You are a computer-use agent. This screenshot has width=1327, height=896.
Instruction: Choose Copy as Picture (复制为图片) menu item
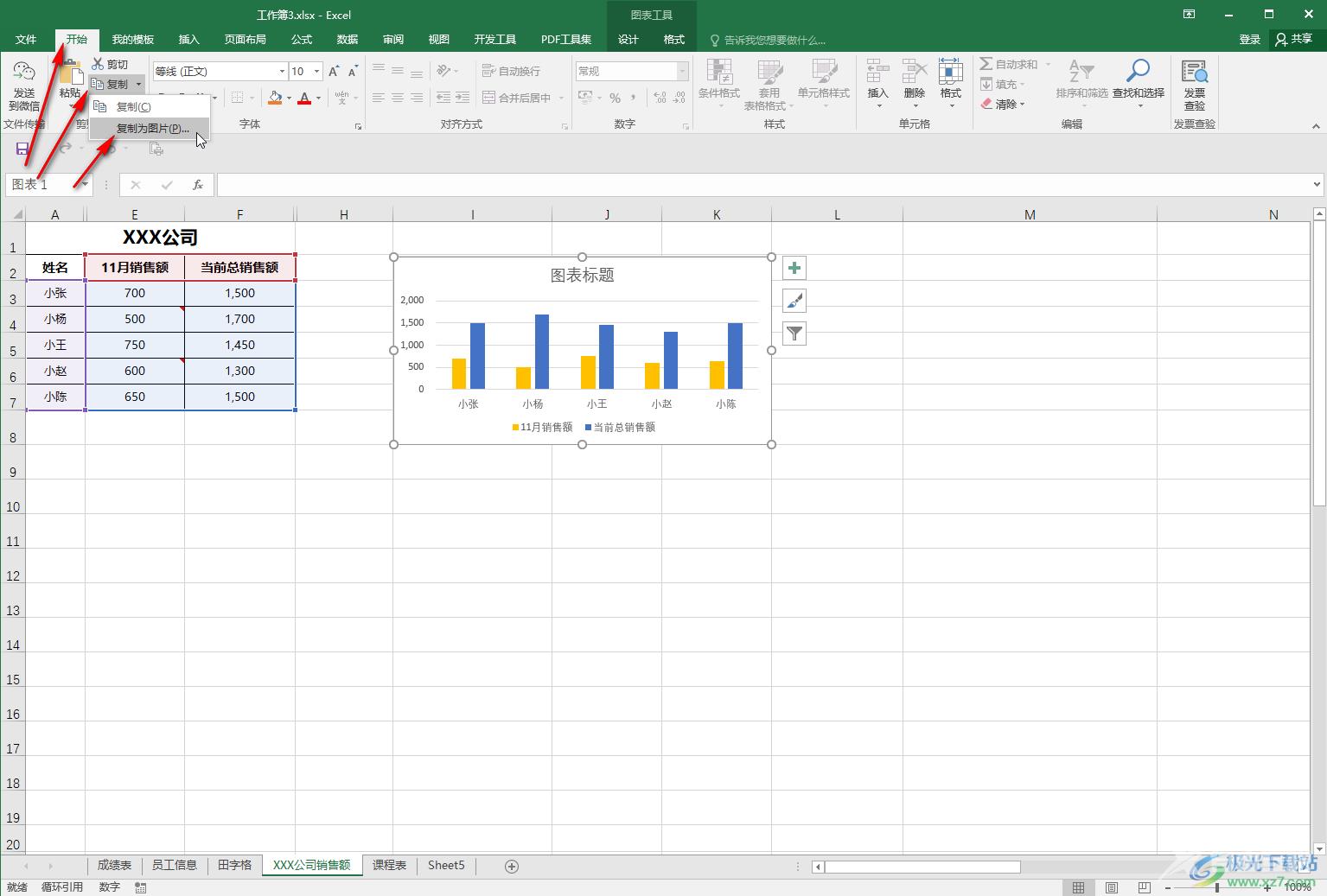point(150,128)
